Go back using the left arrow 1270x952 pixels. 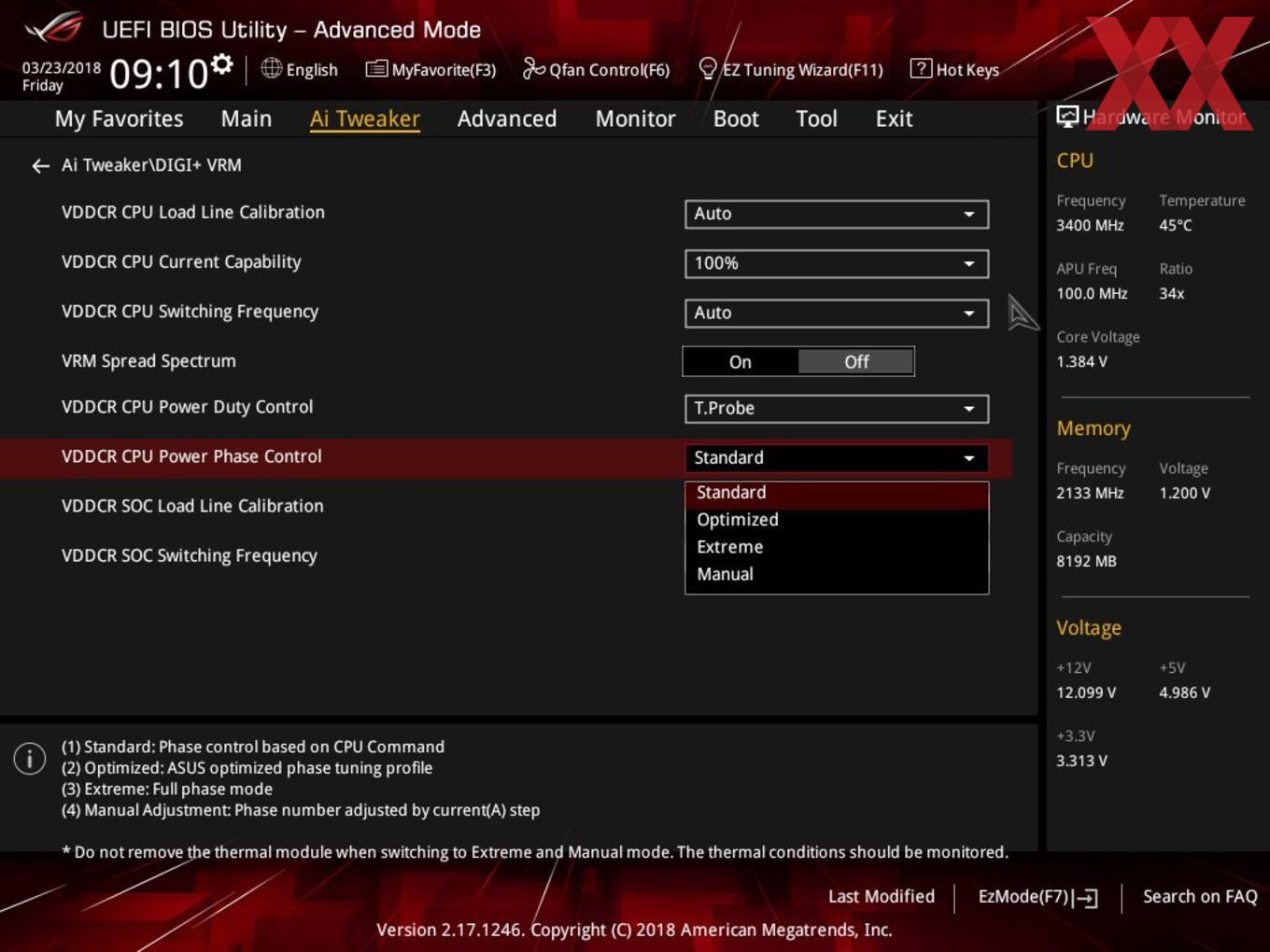[x=40, y=166]
